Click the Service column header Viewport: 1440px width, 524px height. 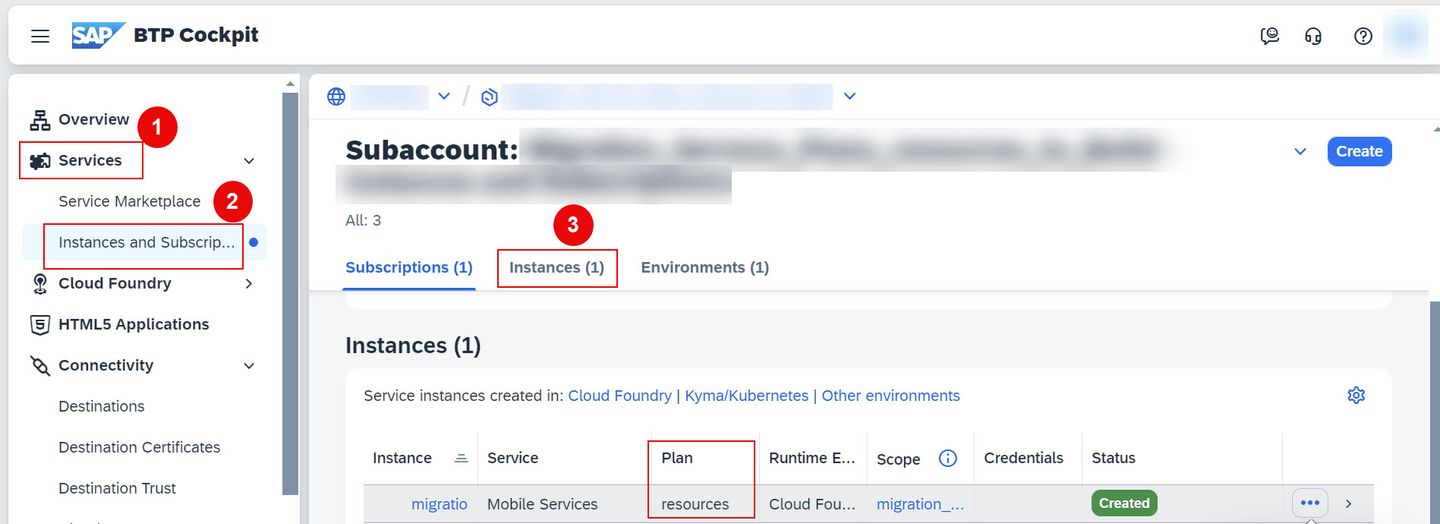click(x=513, y=458)
